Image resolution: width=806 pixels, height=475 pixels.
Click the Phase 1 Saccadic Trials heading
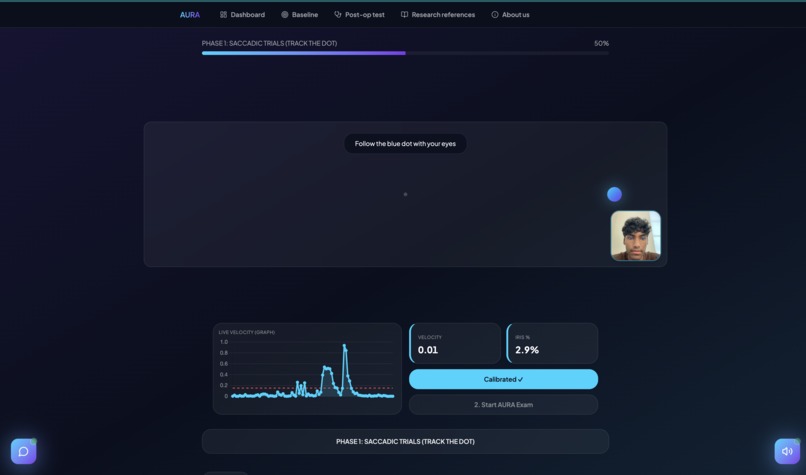[269, 43]
